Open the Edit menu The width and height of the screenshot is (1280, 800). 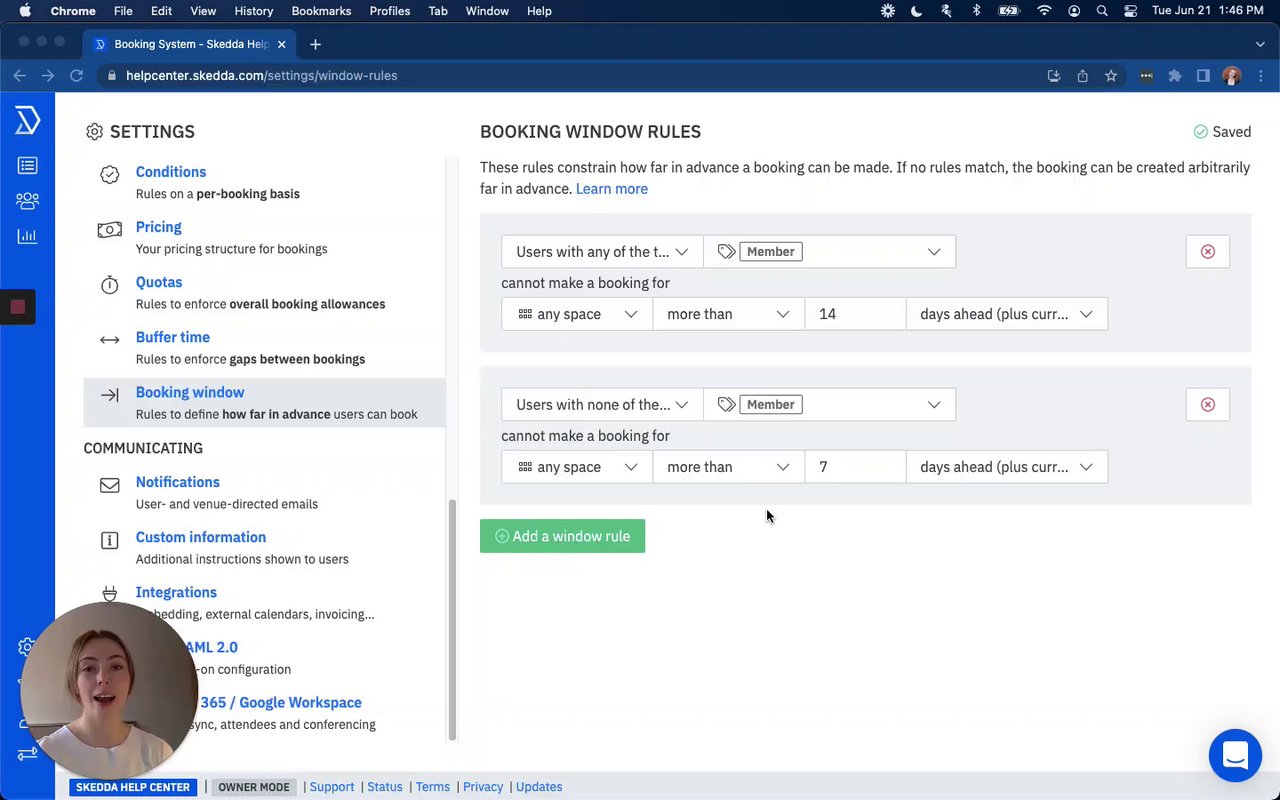(x=161, y=11)
